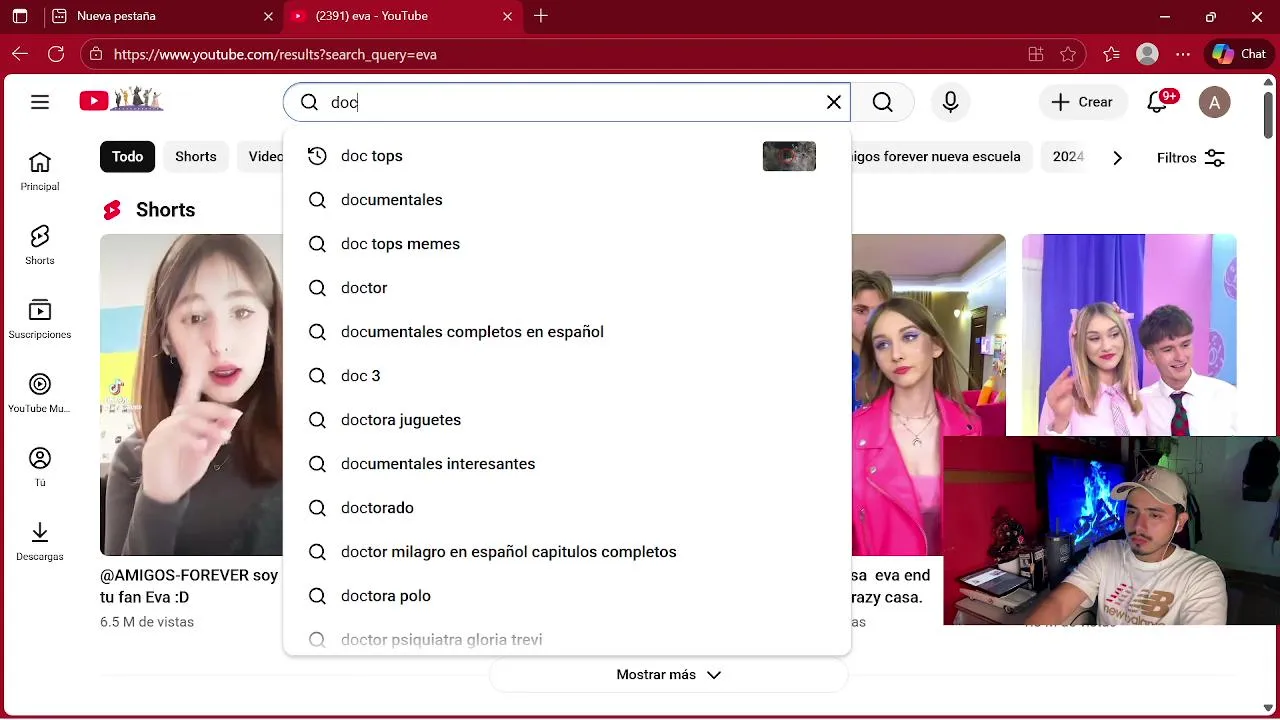View site information lock icon
The image size is (1280, 720).
95,54
